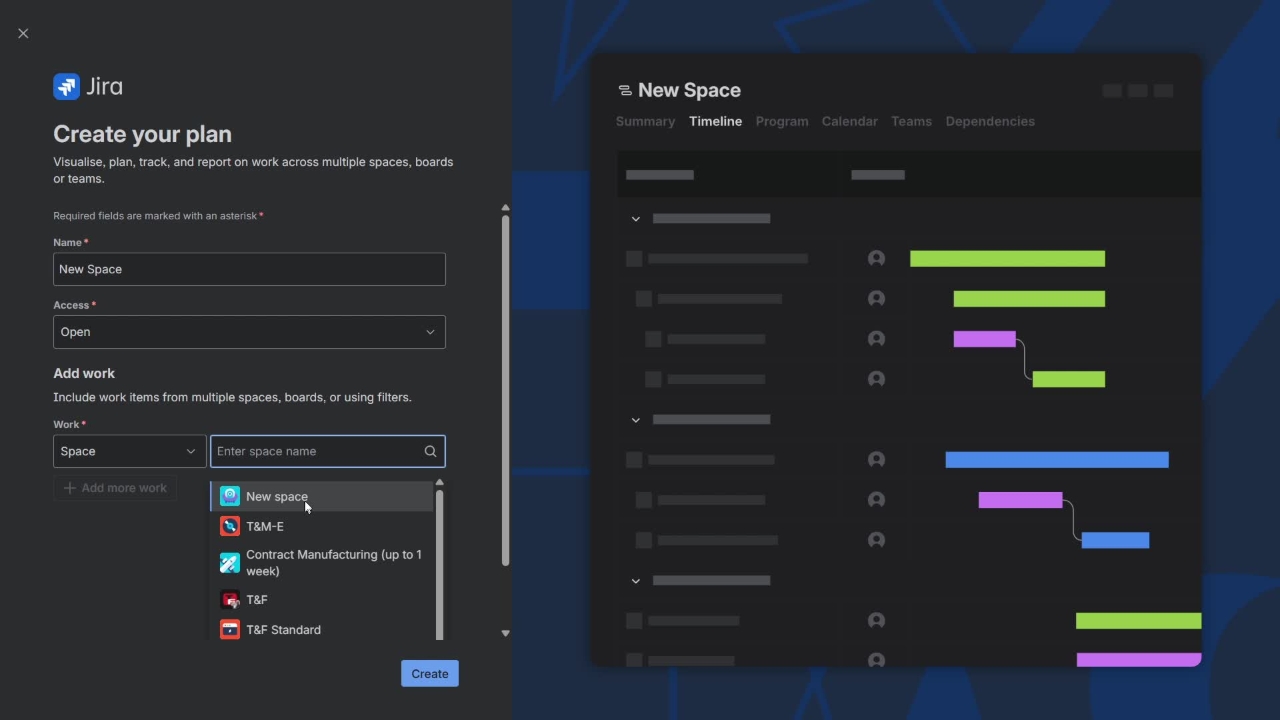Open the Access dropdown set to Open
Image resolution: width=1280 pixels, height=720 pixels.
click(x=249, y=332)
